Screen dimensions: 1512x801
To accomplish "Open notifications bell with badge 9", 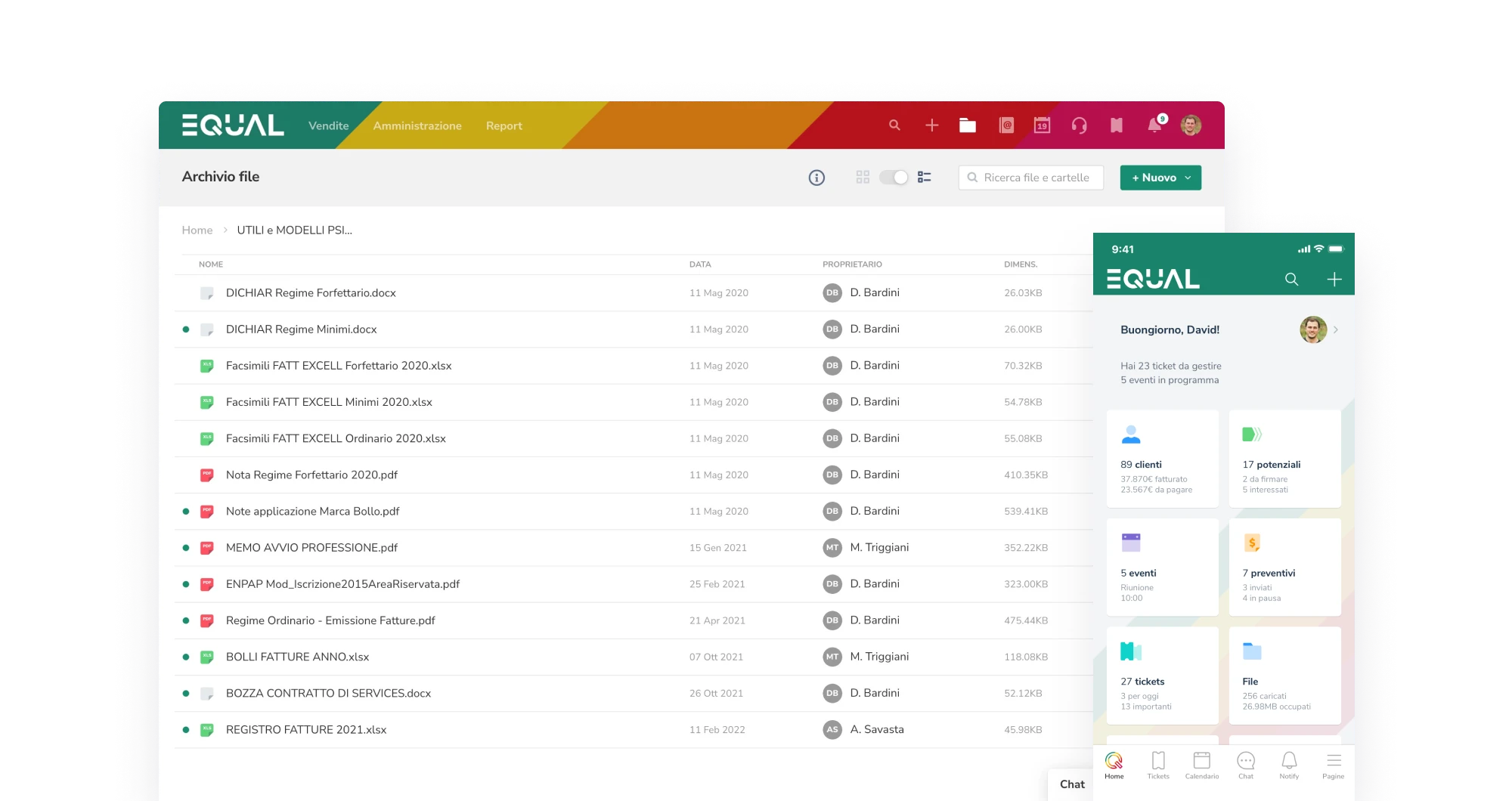I will (1154, 125).
